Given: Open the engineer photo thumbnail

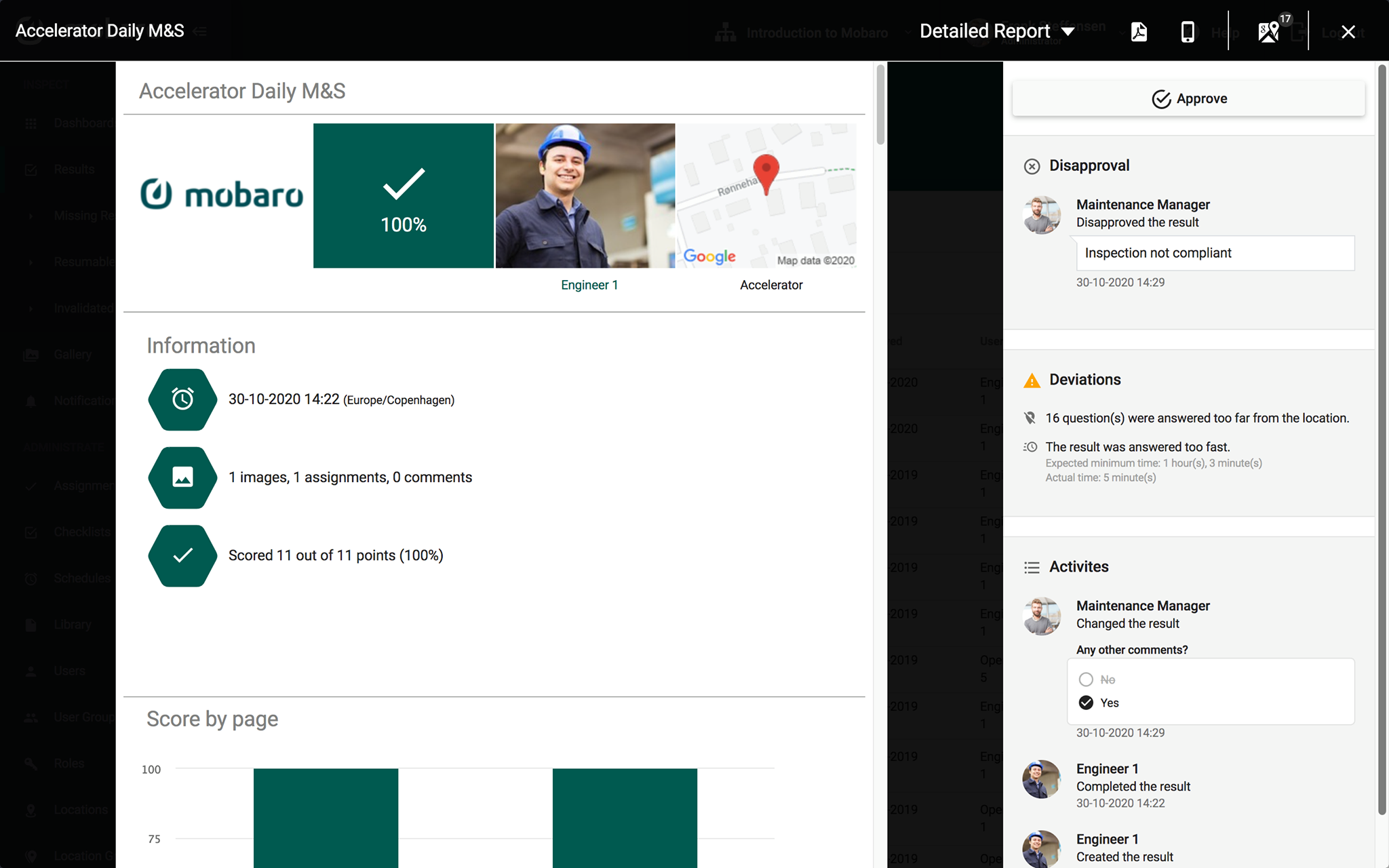Looking at the screenshot, I should click(x=585, y=195).
